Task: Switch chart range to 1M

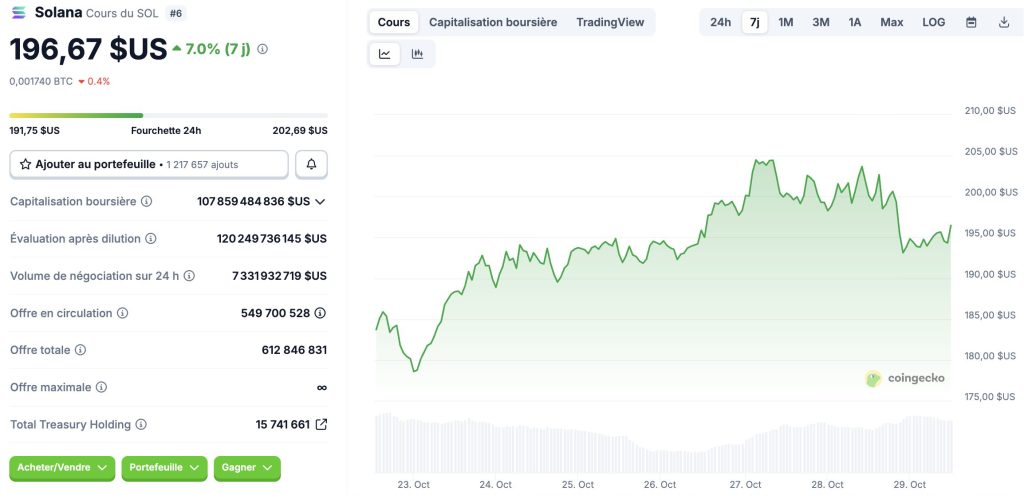Action: [x=786, y=22]
